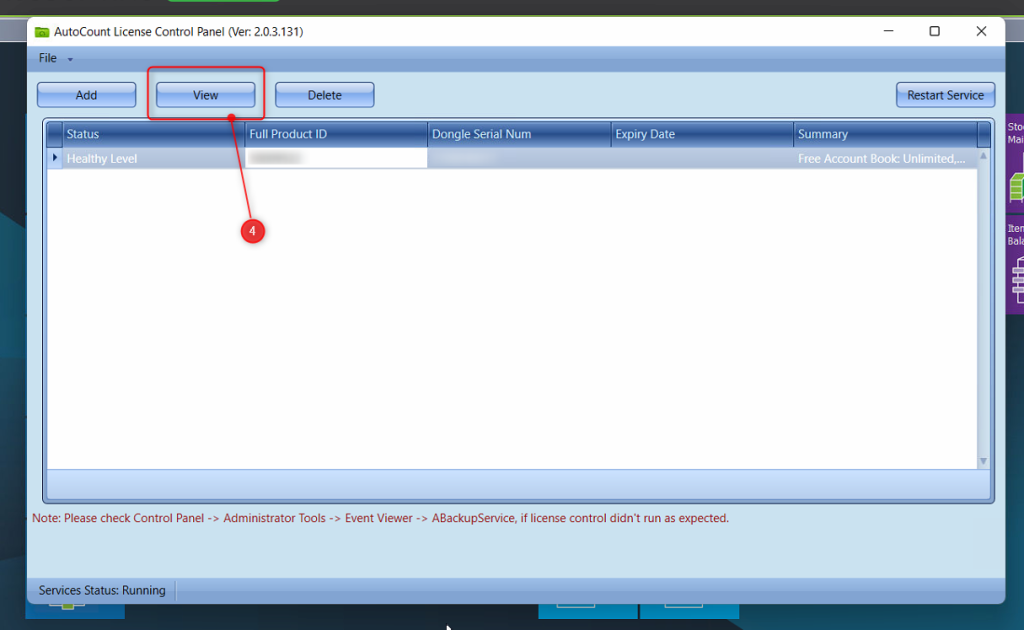Click the Stock Maintenance tile icon behind window
Image resolution: width=1024 pixels, height=630 pixels.
tap(1016, 185)
